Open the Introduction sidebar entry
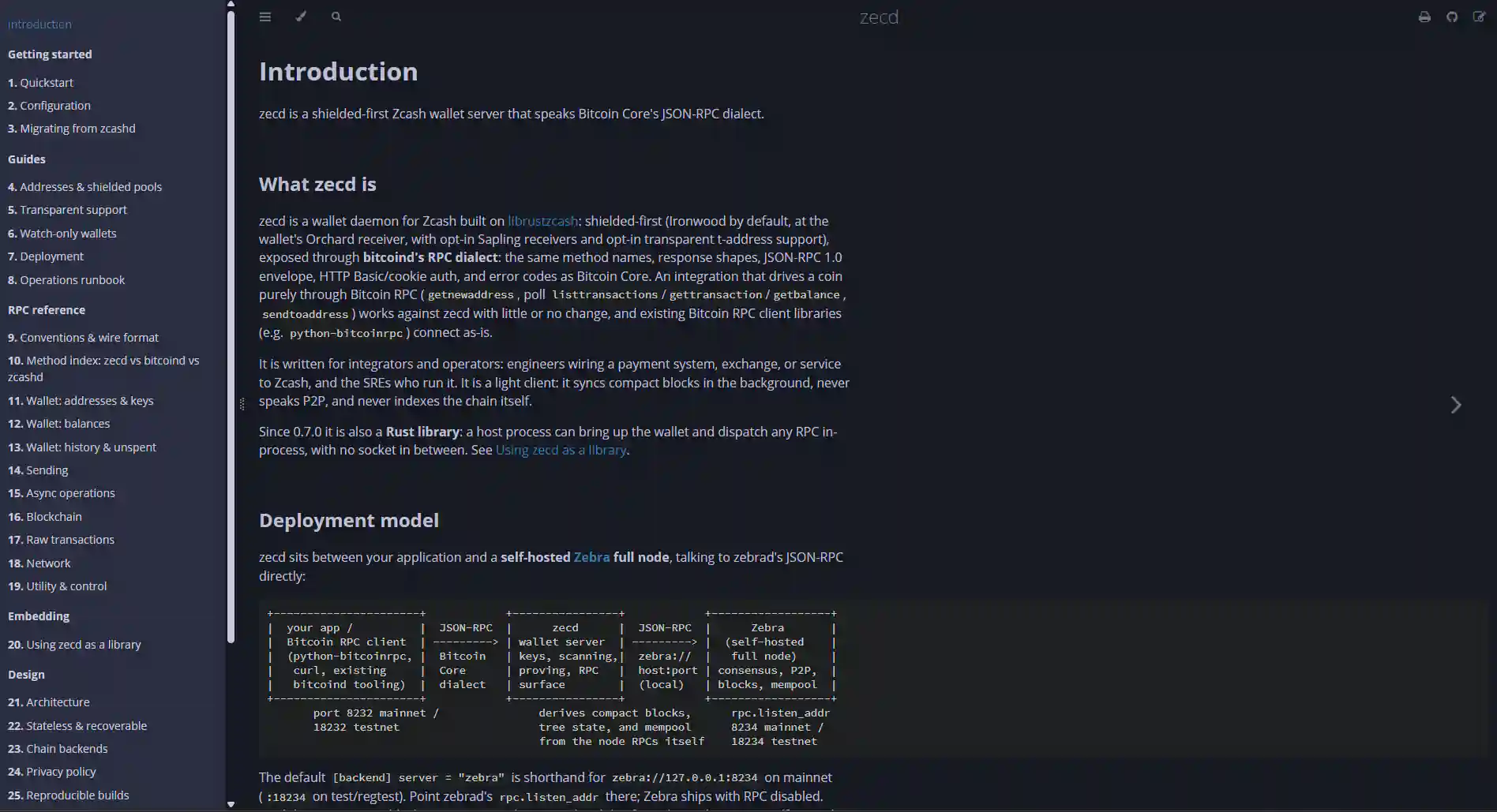Image resolution: width=1497 pixels, height=812 pixels. (39, 24)
